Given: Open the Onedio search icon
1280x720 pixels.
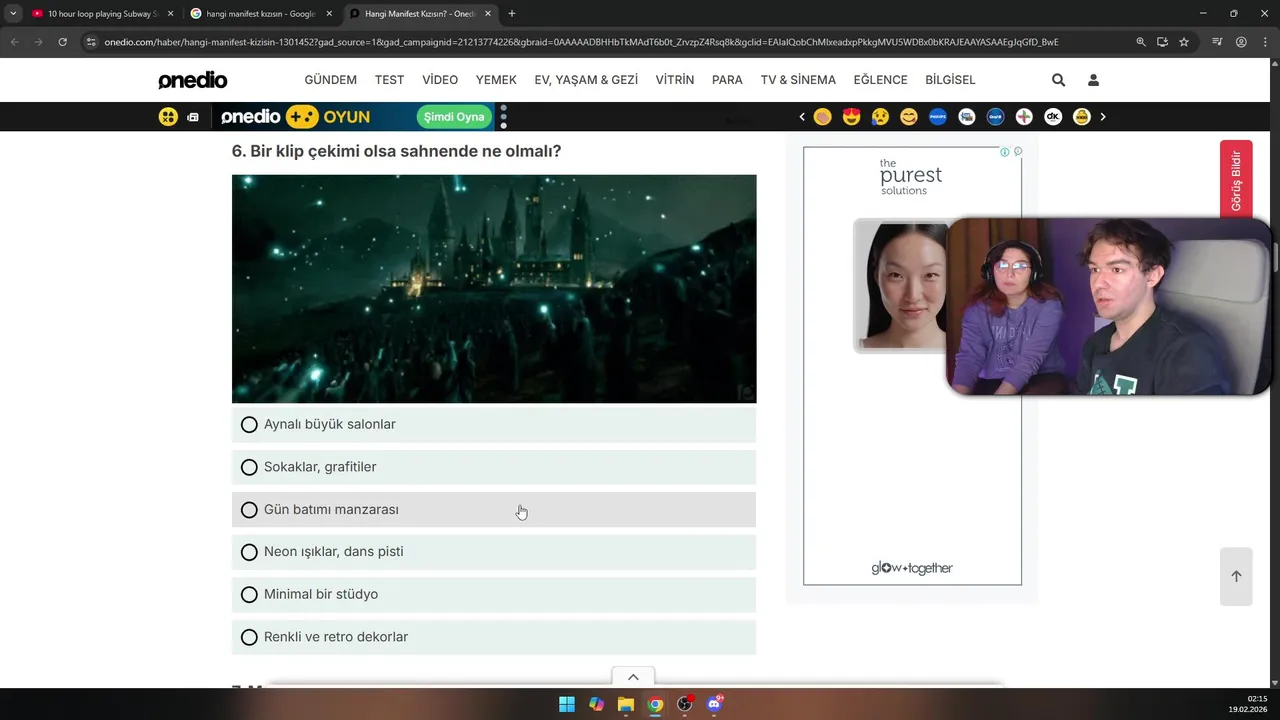Looking at the screenshot, I should click(1058, 80).
